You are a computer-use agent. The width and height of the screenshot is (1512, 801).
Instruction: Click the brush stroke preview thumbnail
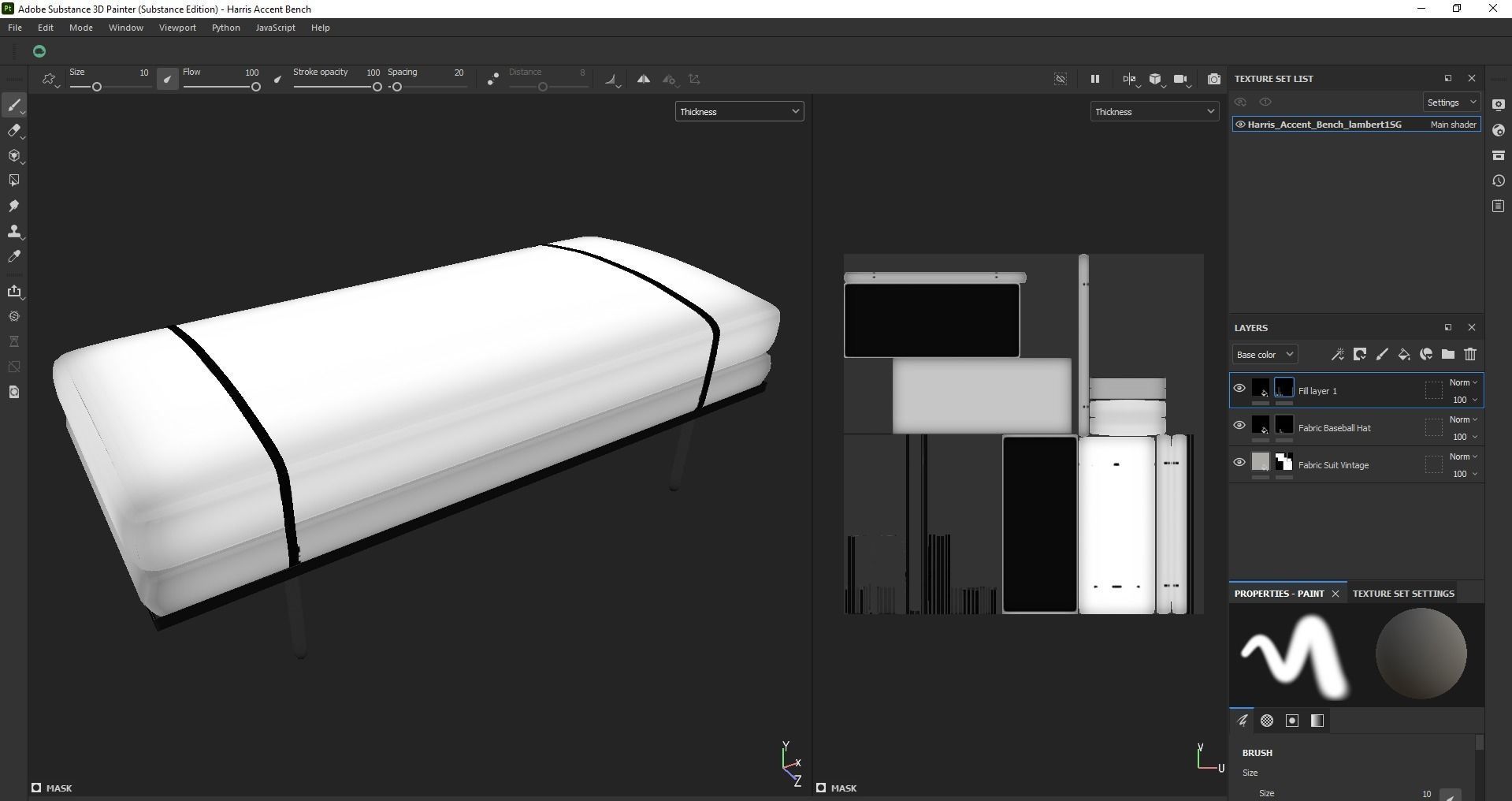[1294, 656]
